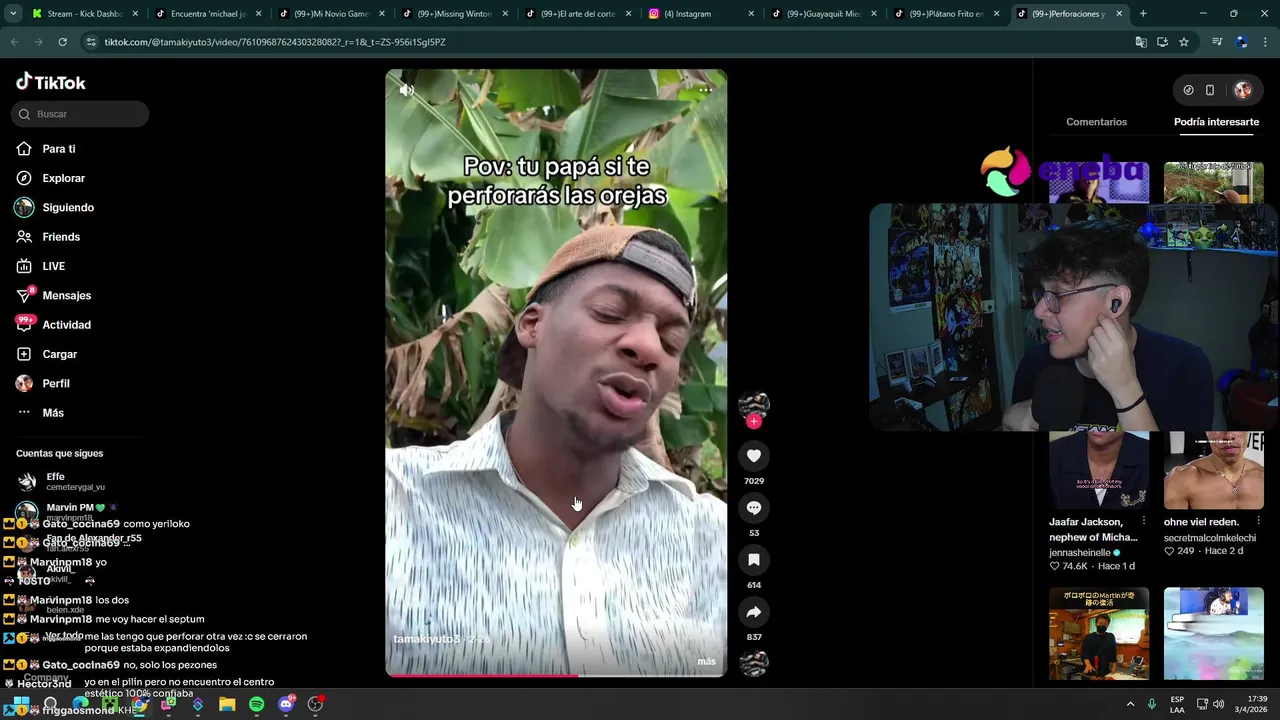The height and width of the screenshot is (720, 1280).
Task: Open Friends section
Action: tap(61, 237)
